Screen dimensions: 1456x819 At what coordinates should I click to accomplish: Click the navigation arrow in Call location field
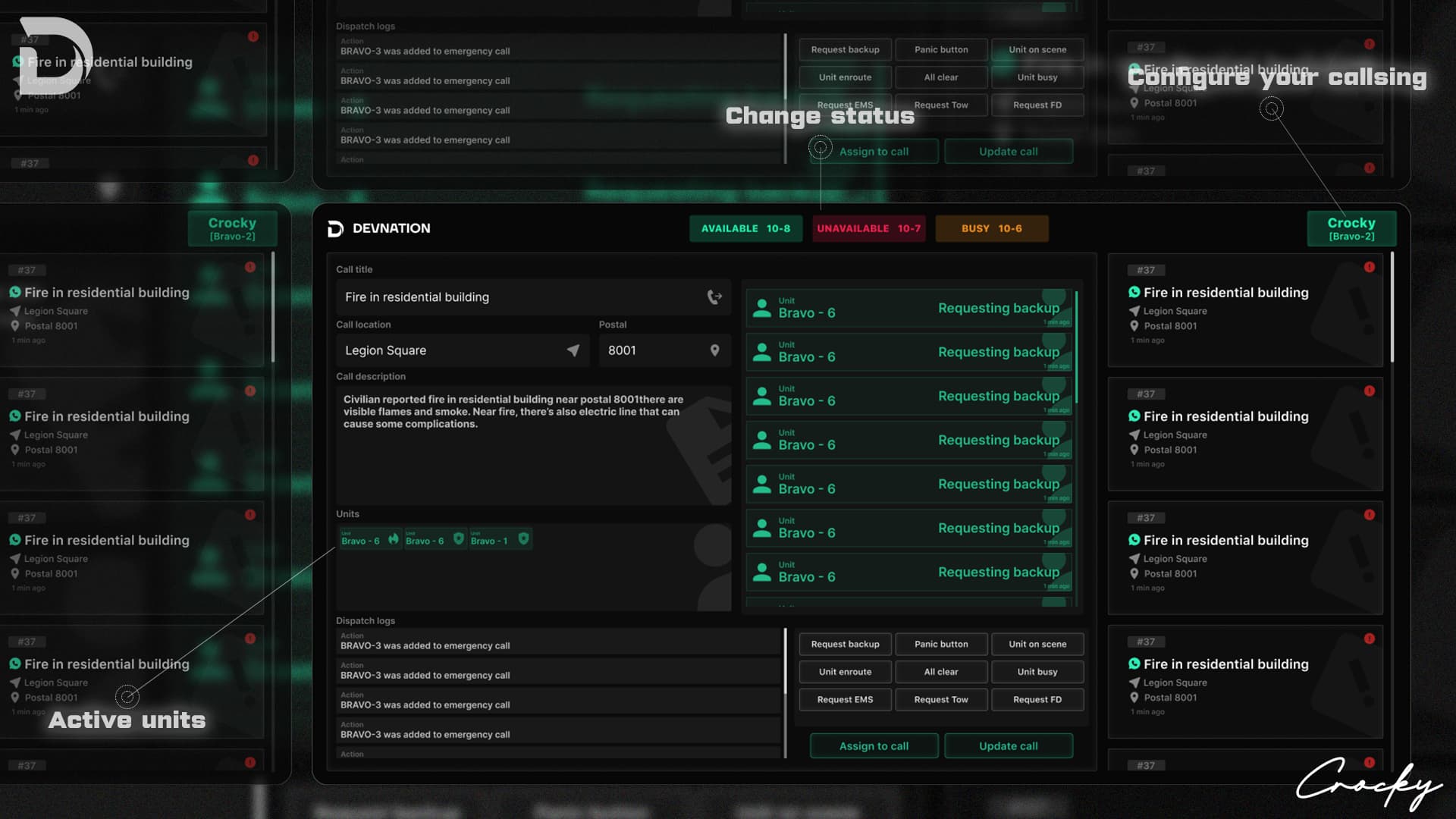[x=573, y=350]
